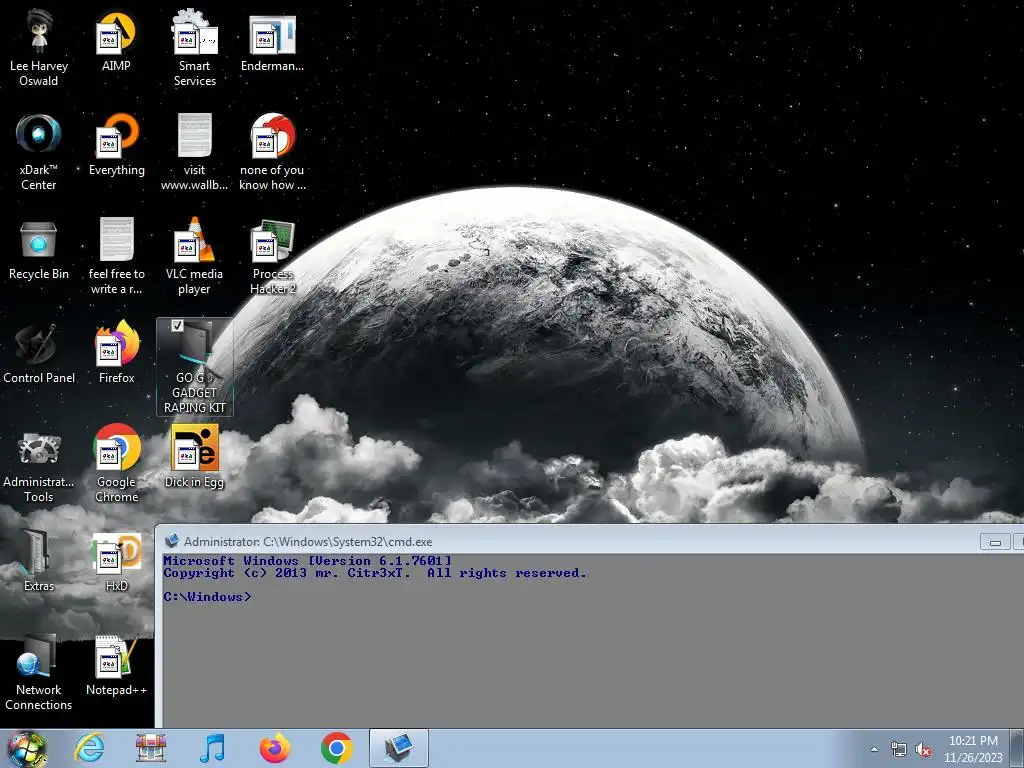Select the 'feel free to write a r...' file
1024x768 pixels.
[x=116, y=256]
